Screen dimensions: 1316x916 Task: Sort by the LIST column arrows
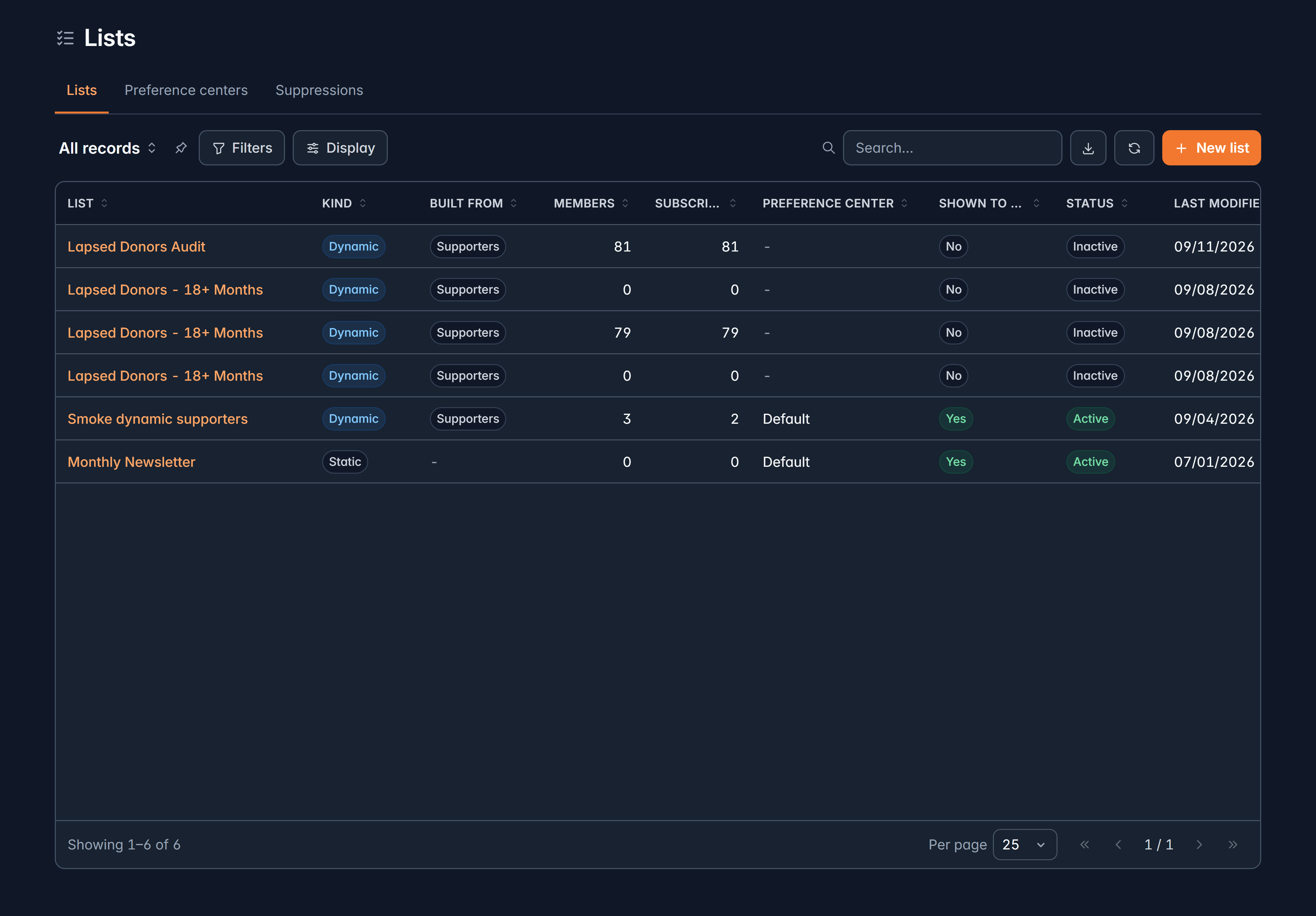(104, 203)
